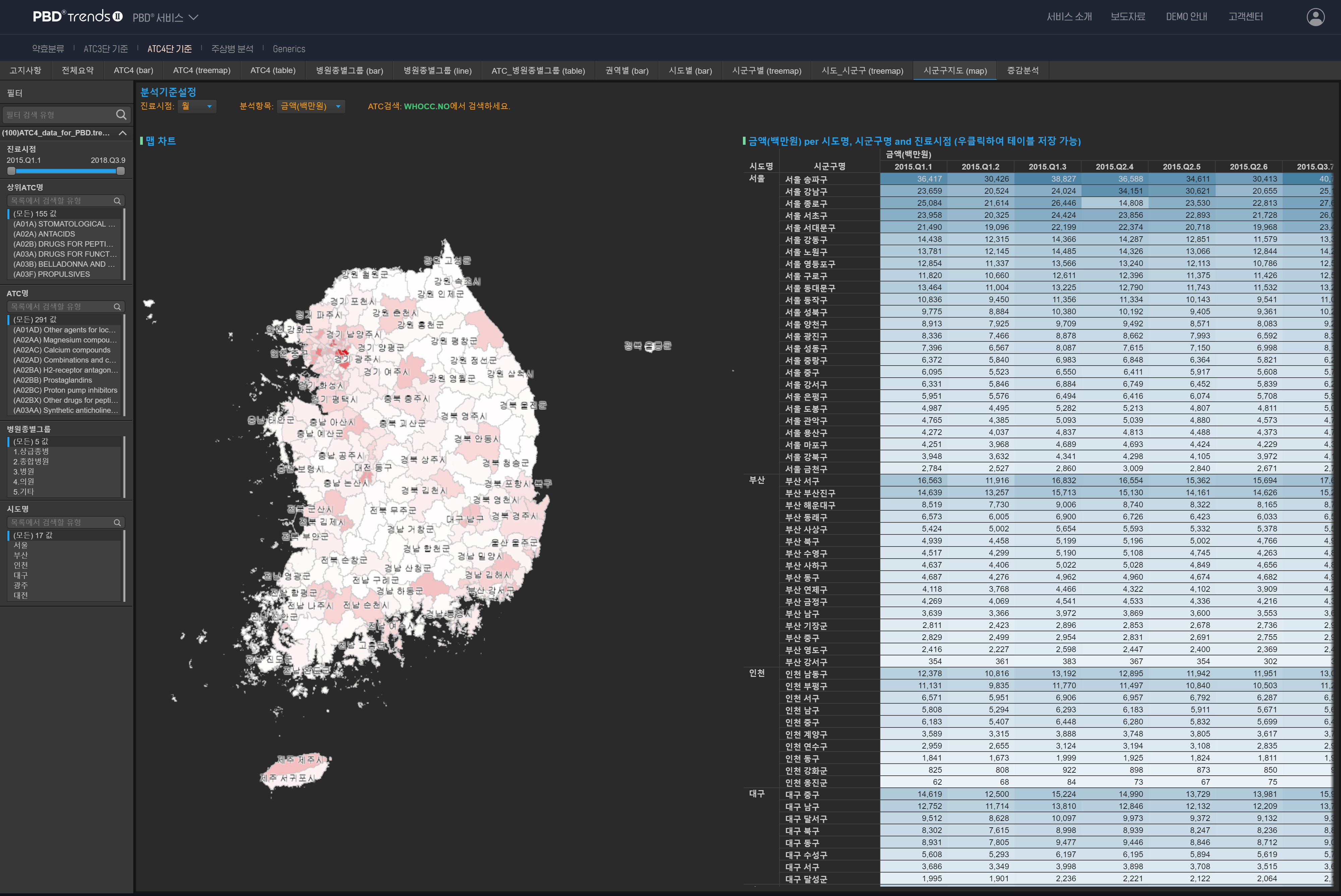This screenshot has width=1341, height=896.
Task: Switch to the 시도별 (bar) tab
Action: click(690, 70)
